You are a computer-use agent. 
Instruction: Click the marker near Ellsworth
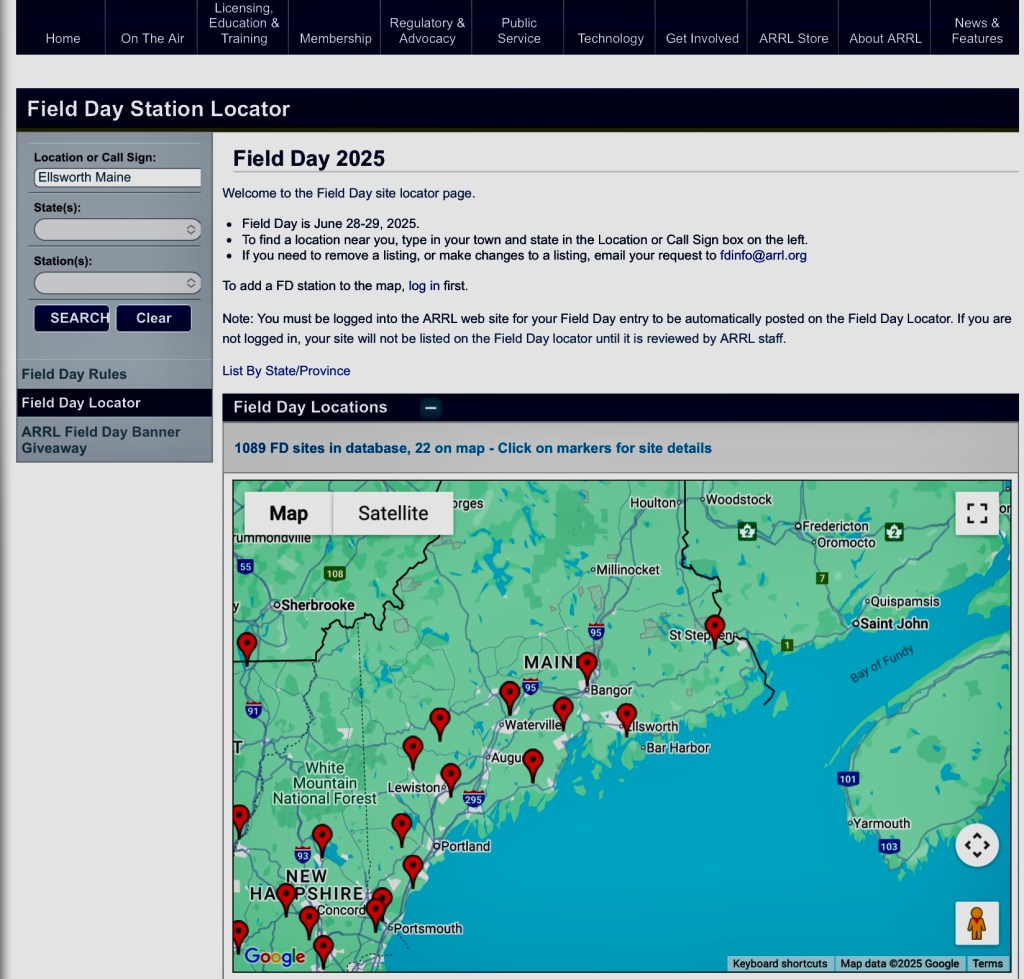(626, 717)
